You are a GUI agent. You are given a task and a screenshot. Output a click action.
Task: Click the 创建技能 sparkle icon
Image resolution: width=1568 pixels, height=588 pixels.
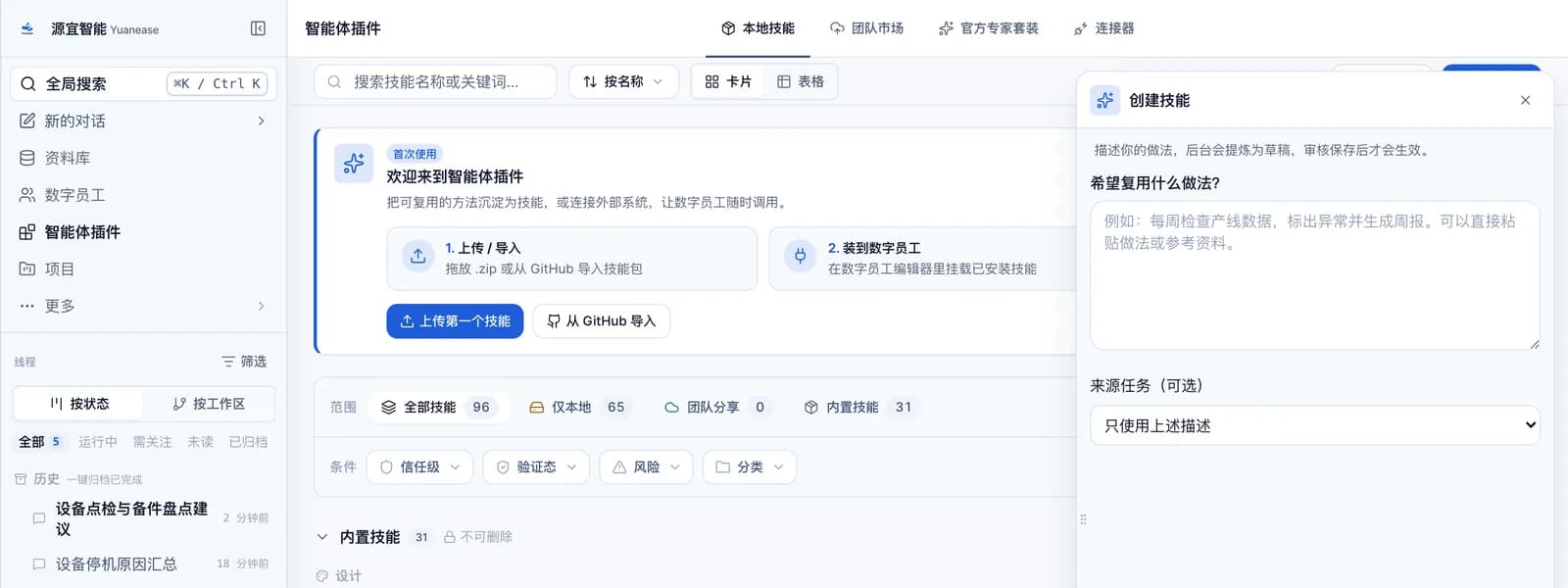pyautogui.click(x=1105, y=100)
